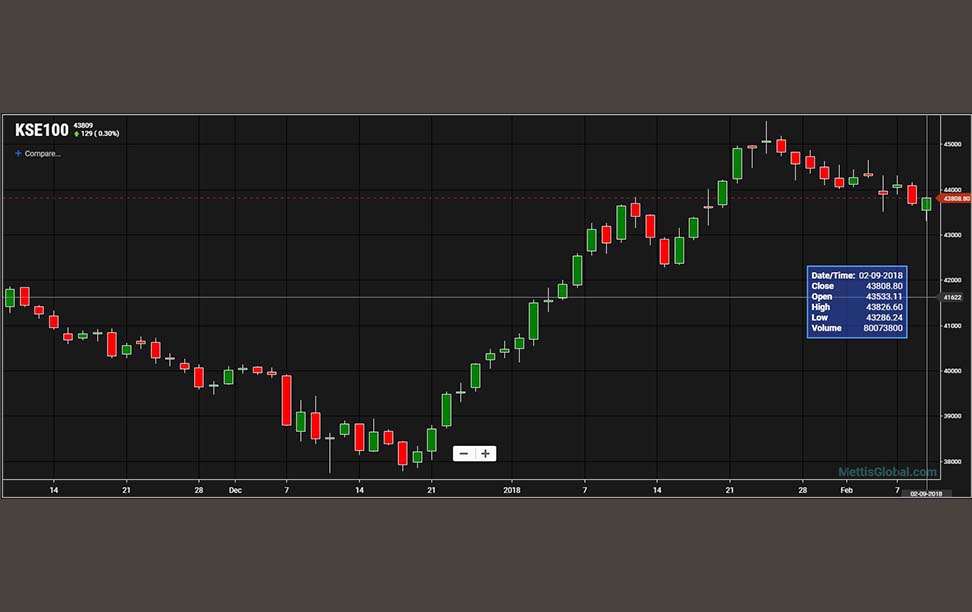Click the tall red candle after Dec 7
The width and height of the screenshot is (972, 612).
286,400
